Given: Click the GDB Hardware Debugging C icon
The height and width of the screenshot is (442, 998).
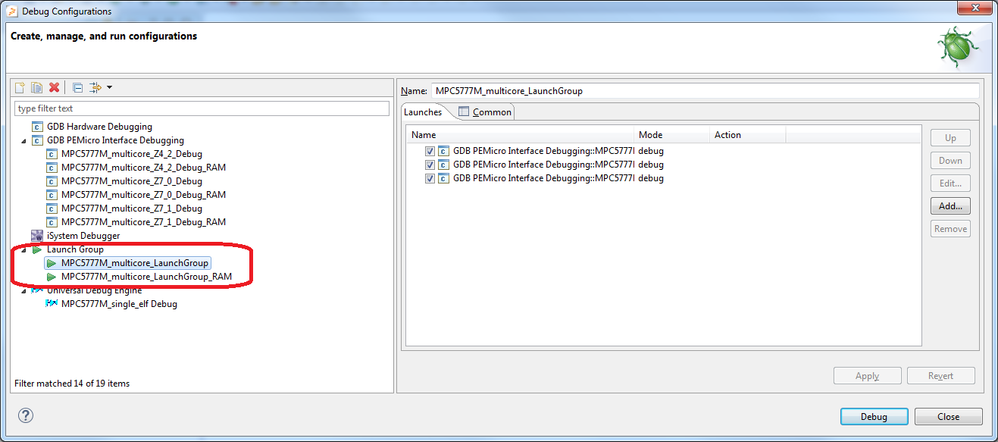Looking at the screenshot, I should pos(37,127).
